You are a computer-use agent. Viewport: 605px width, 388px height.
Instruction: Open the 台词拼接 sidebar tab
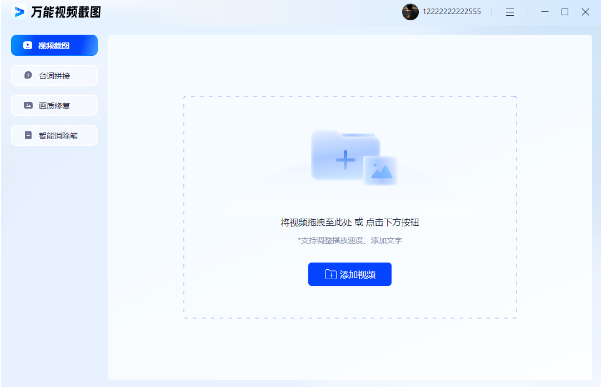(x=54, y=76)
